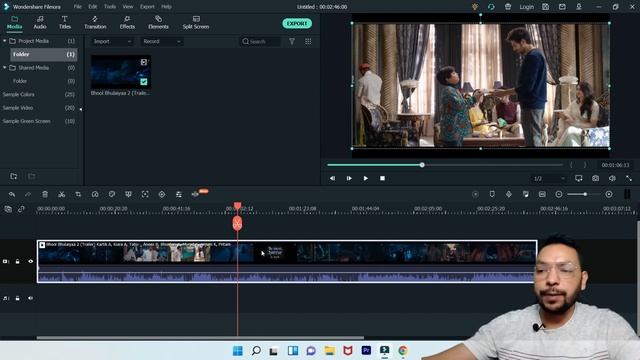Hide the video track with eye icon

pos(31,261)
